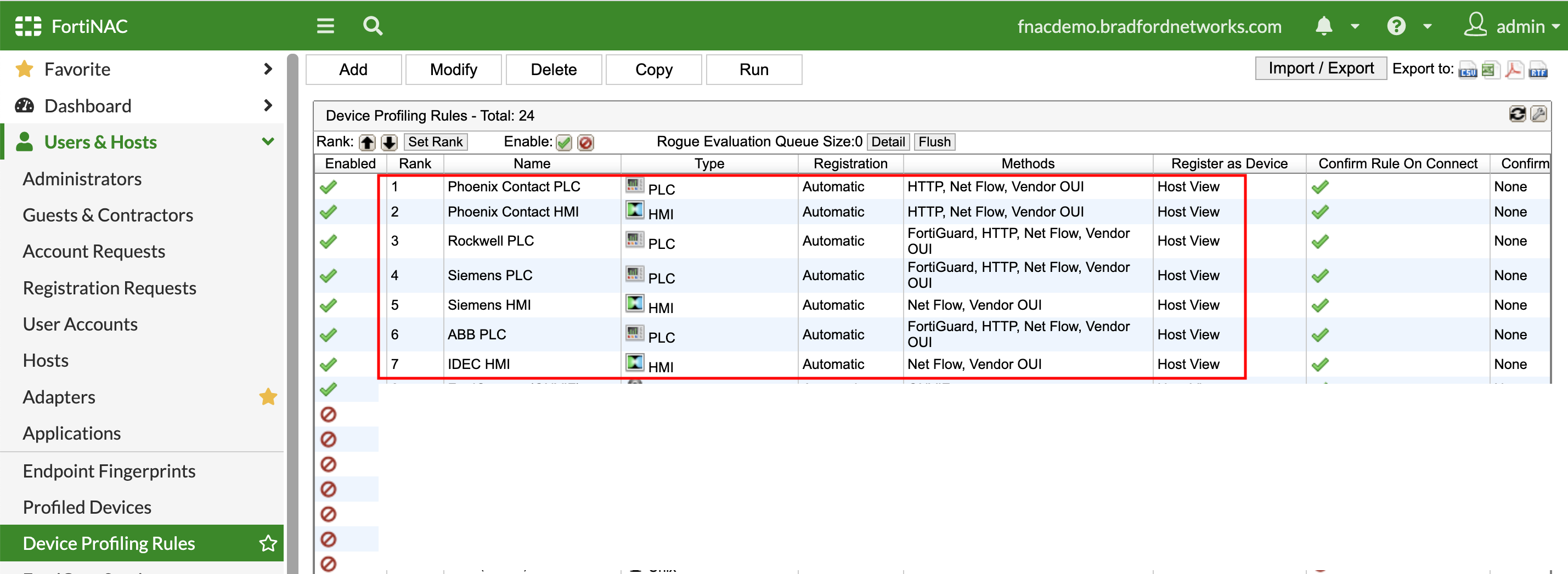Export the rules to RTF

click(1539, 70)
